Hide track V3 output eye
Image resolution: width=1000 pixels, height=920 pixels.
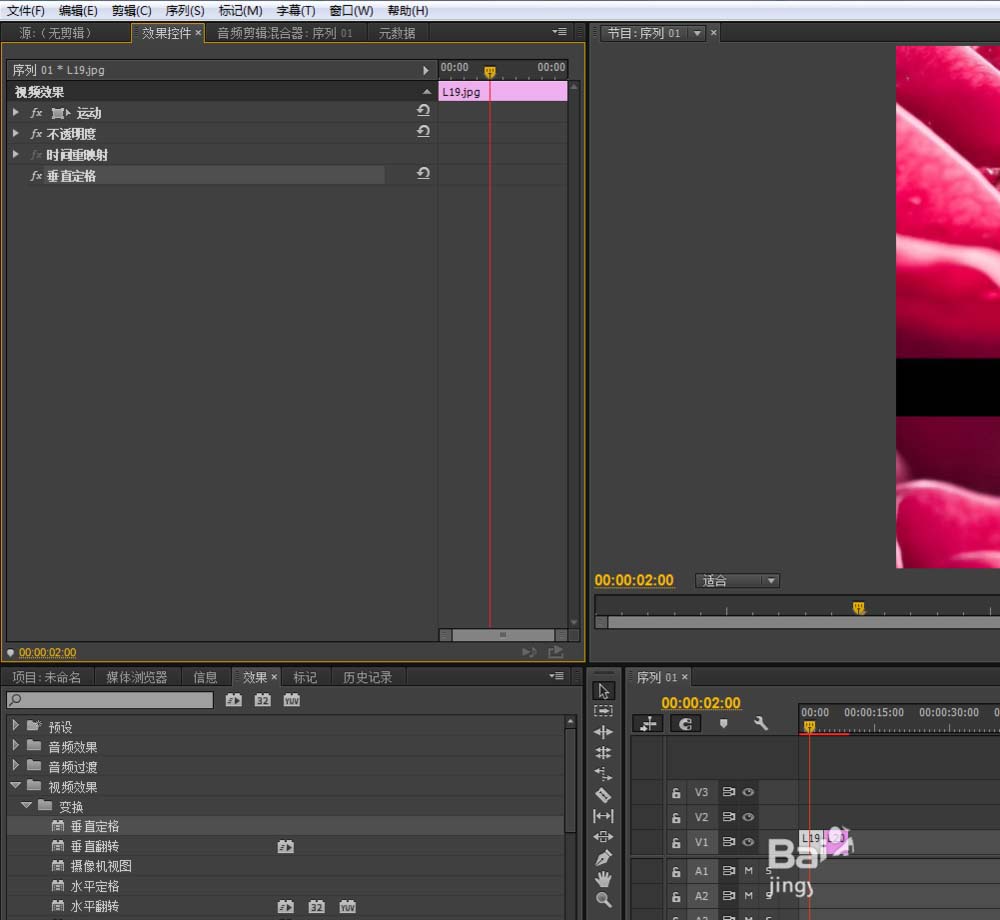click(748, 792)
